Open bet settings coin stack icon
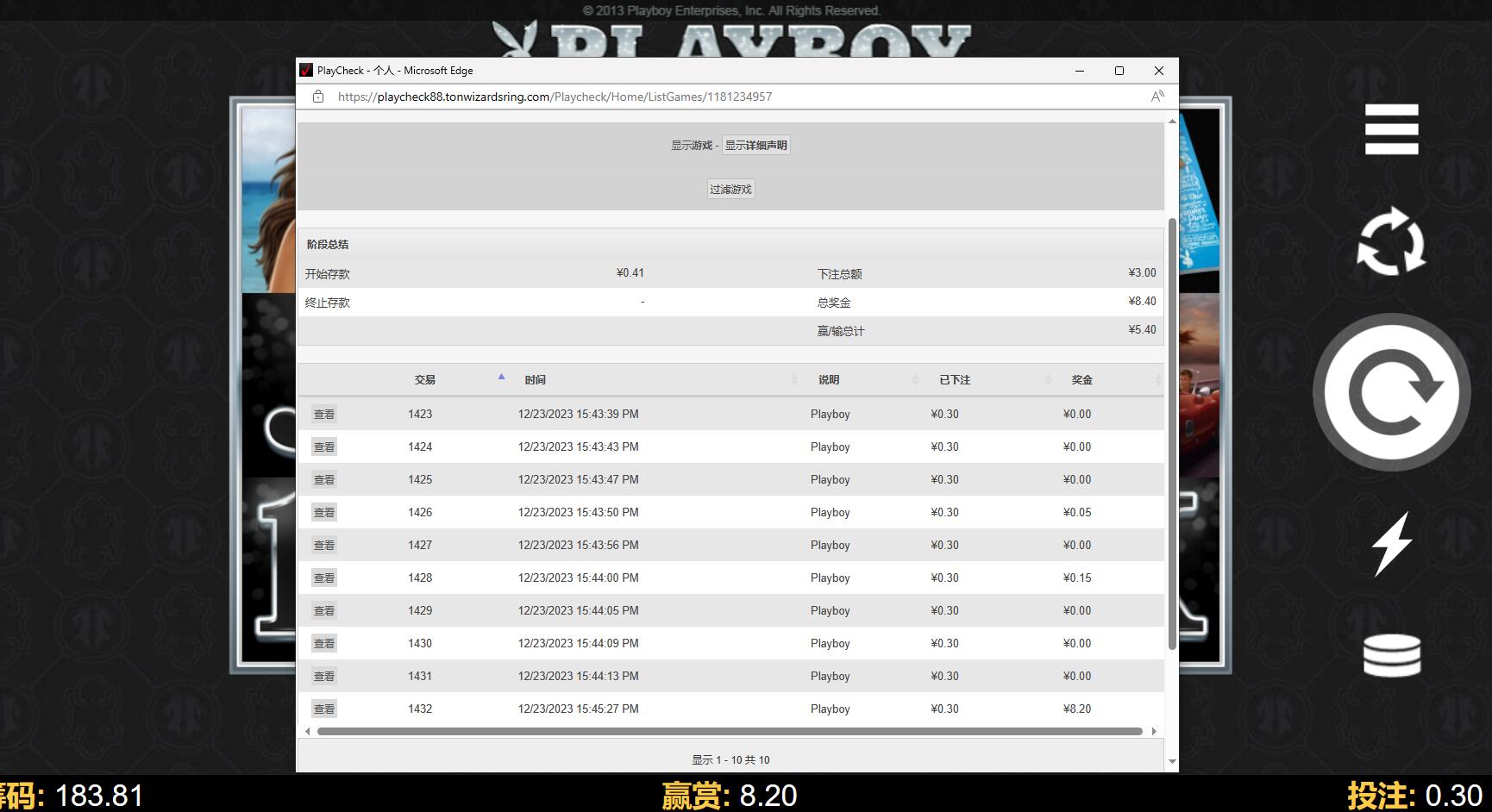The height and width of the screenshot is (812, 1492). 1391,655
